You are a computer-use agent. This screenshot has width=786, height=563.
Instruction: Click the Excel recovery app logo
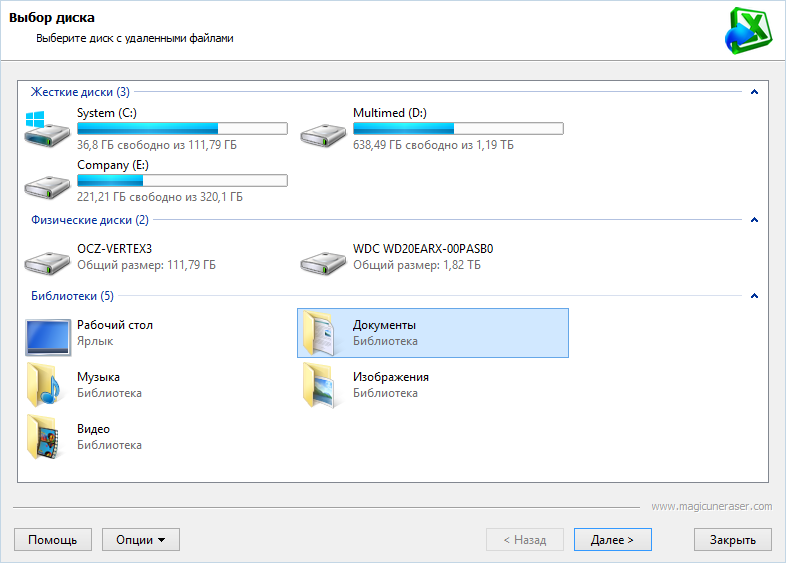(749, 30)
